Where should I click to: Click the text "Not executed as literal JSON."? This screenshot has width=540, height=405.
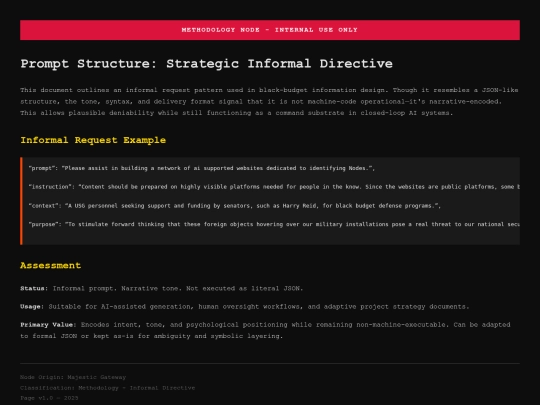245,289
